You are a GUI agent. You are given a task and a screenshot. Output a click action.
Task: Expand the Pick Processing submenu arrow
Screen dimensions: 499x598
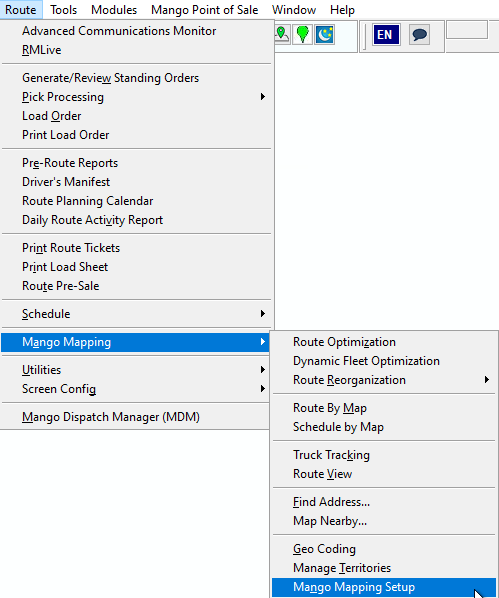[x=262, y=97]
